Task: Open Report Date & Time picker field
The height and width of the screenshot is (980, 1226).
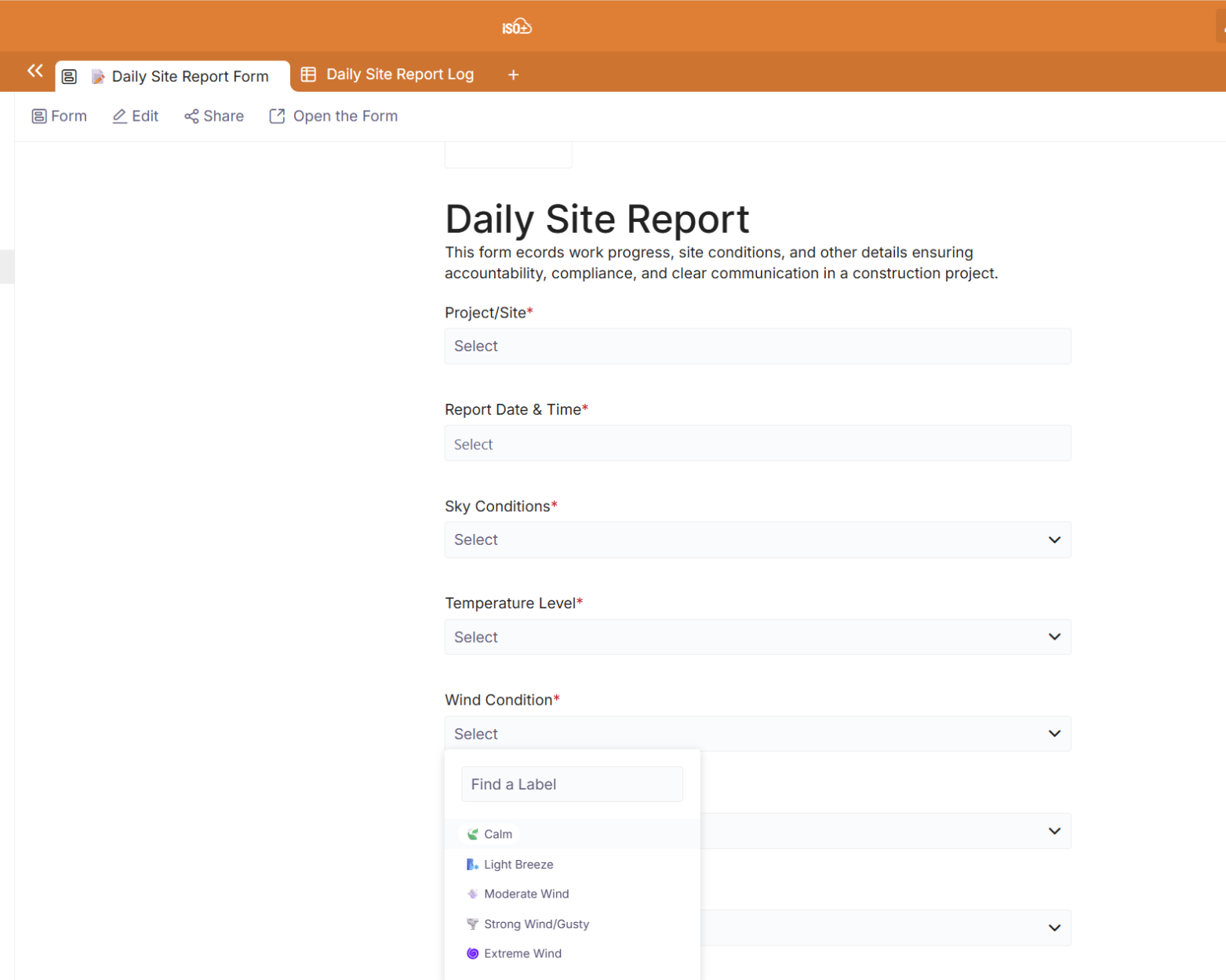Action: point(757,444)
